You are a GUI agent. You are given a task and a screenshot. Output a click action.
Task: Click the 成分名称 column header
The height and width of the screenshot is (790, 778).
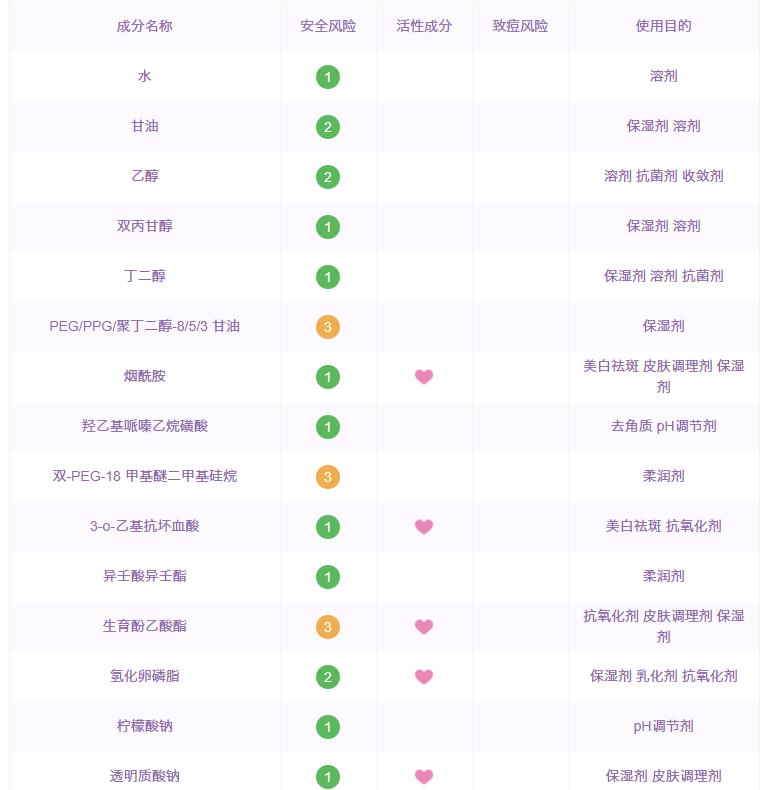pos(145,26)
